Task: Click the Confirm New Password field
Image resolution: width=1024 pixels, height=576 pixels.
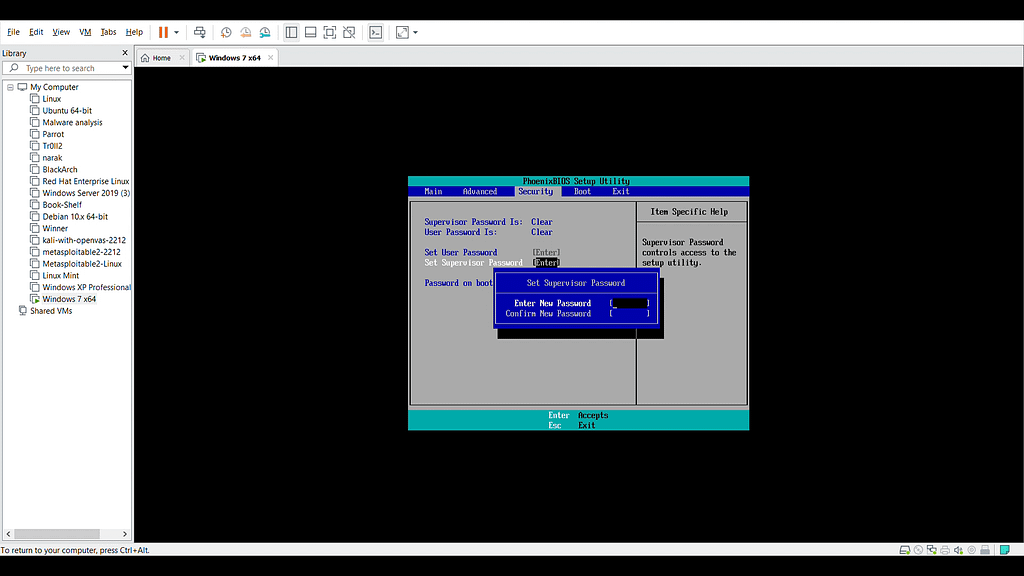Action: (x=630, y=313)
